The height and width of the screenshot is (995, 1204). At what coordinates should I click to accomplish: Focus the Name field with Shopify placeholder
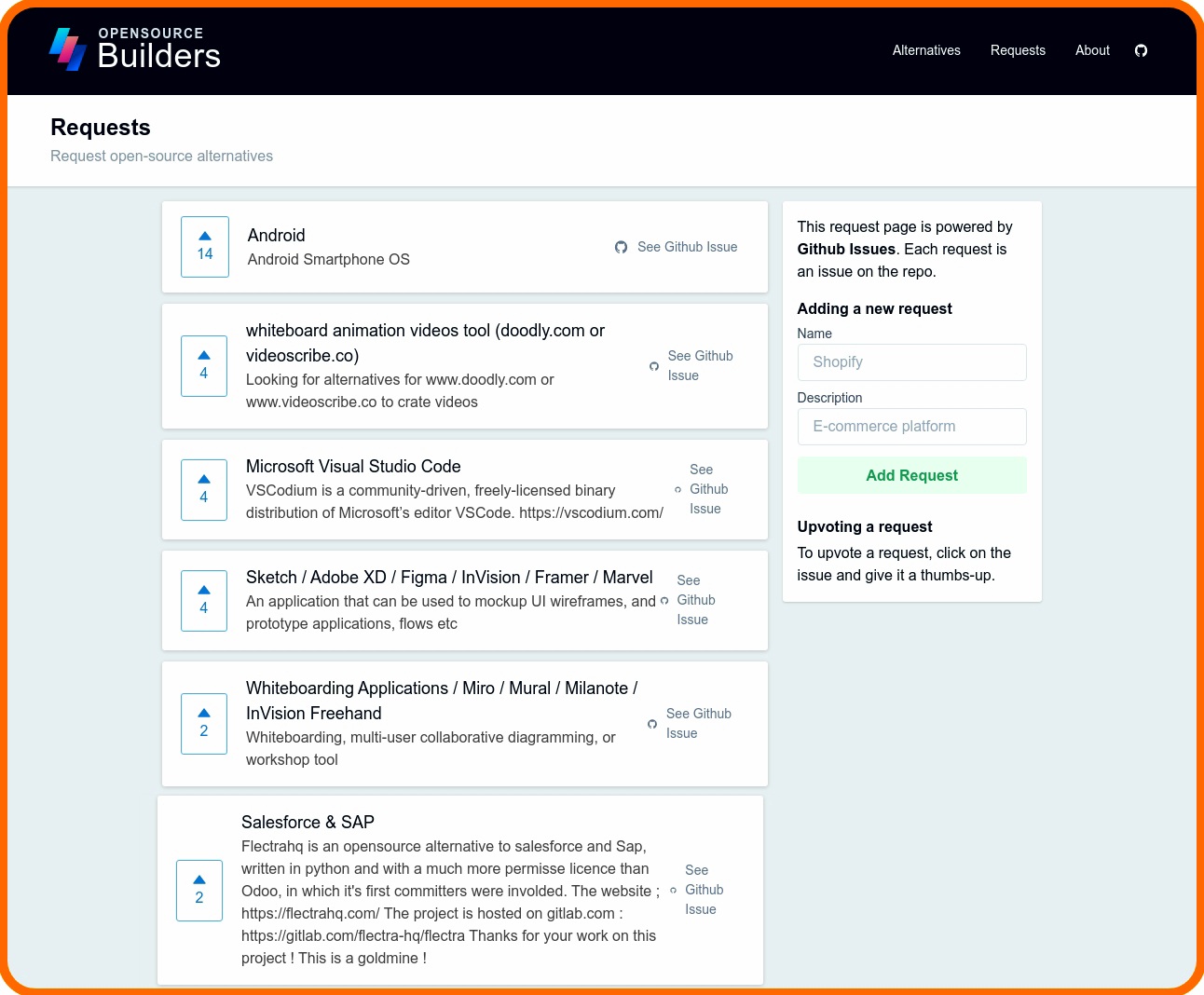tap(911, 362)
